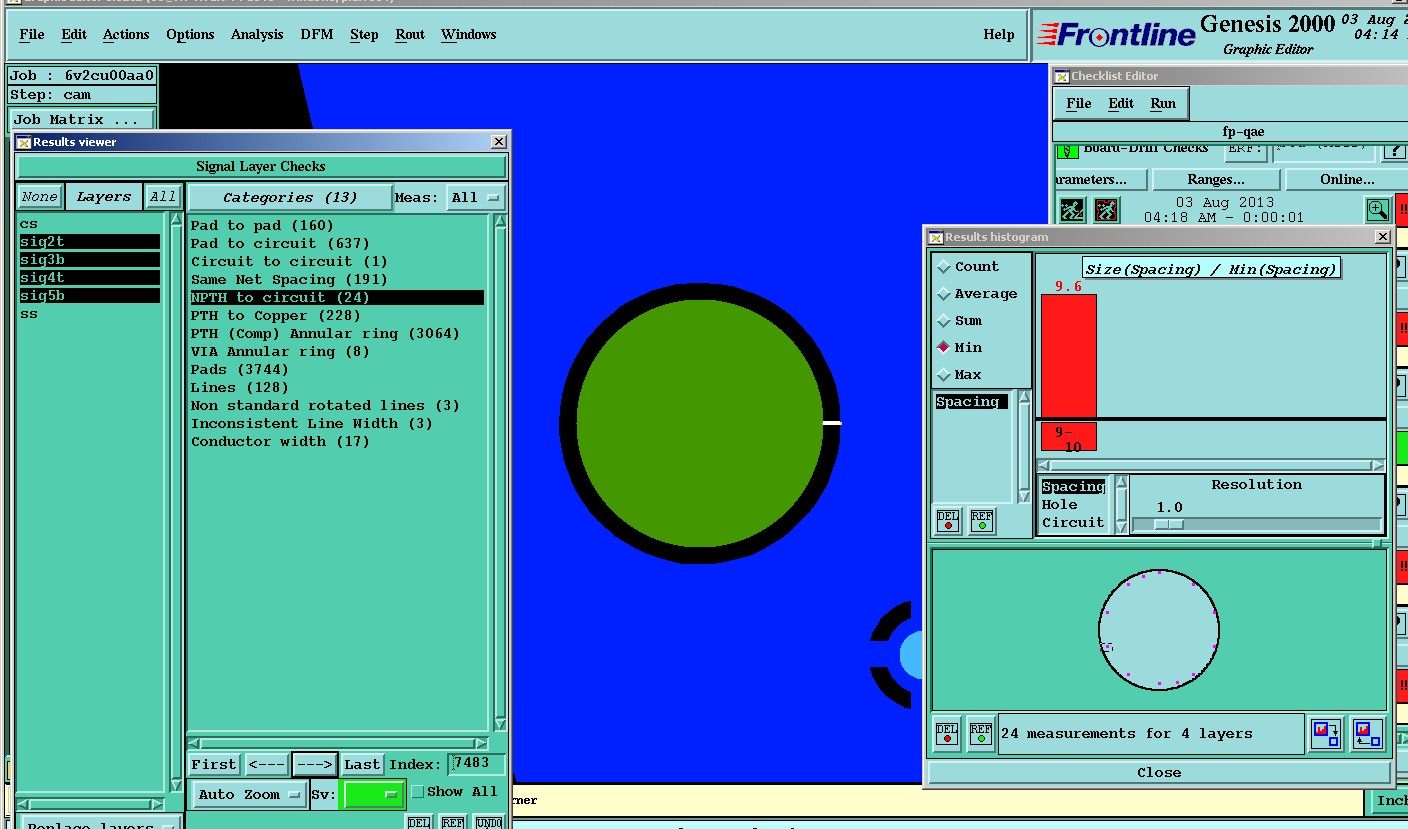The width and height of the screenshot is (1408, 829).
Task: Click the previous result arrow button
Action: [267, 765]
